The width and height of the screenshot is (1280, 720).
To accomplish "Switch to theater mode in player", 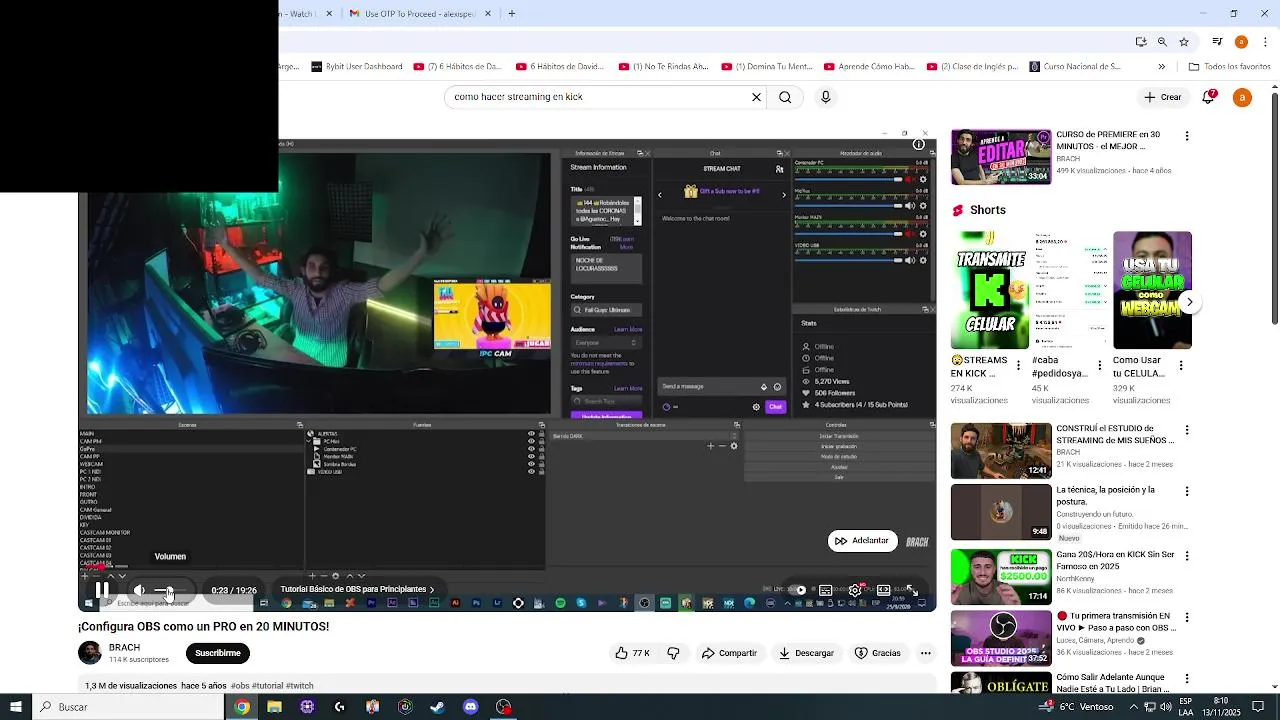I will [884, 590].
